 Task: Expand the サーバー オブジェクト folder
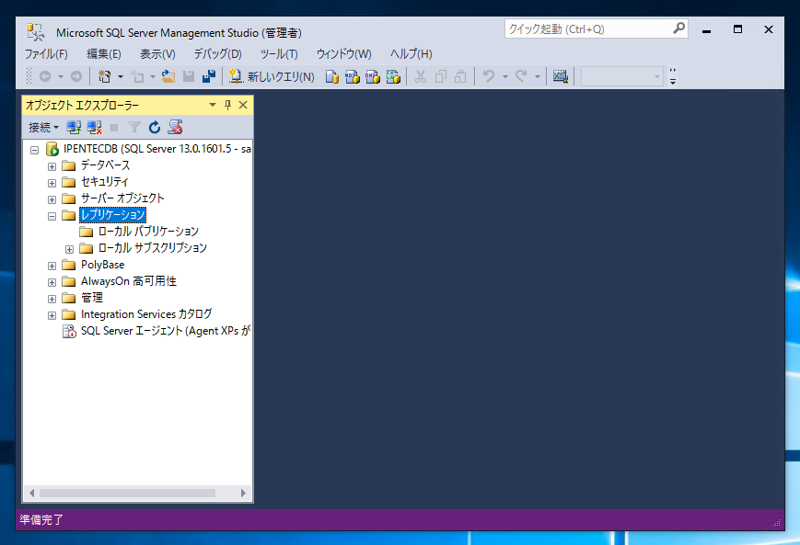[x=52, y=200]
